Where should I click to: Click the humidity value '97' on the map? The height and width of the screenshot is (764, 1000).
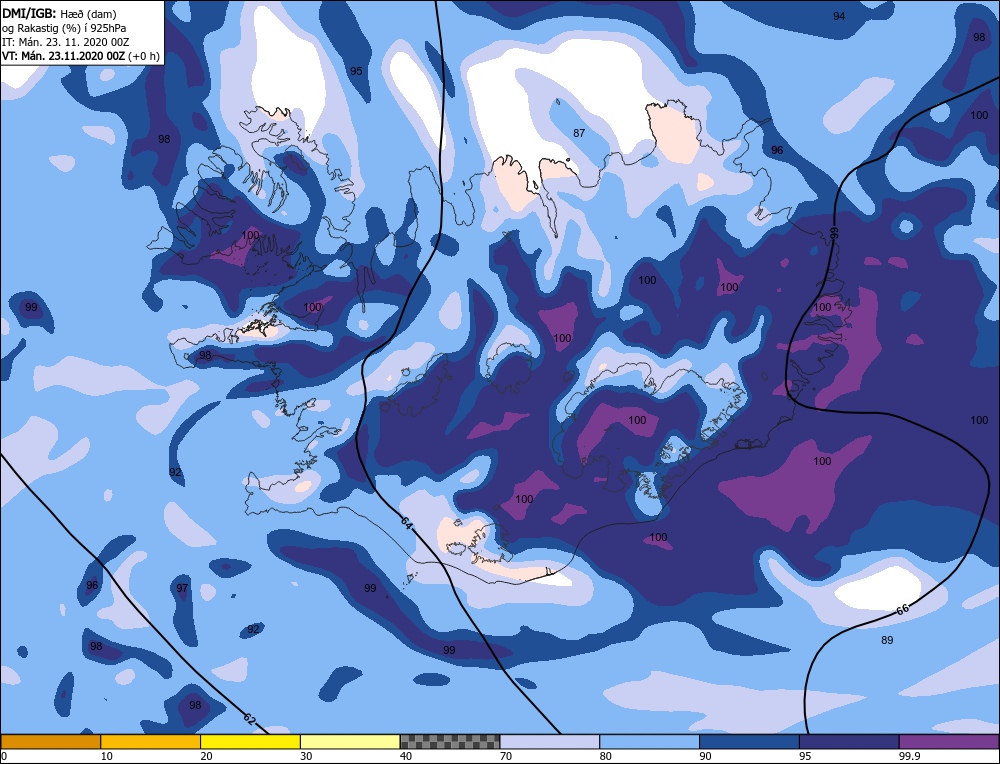182,588
